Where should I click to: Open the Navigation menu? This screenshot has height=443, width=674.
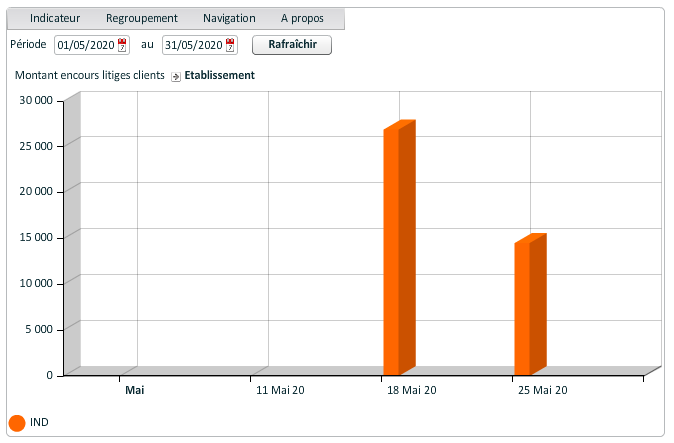tap(229, 18)
